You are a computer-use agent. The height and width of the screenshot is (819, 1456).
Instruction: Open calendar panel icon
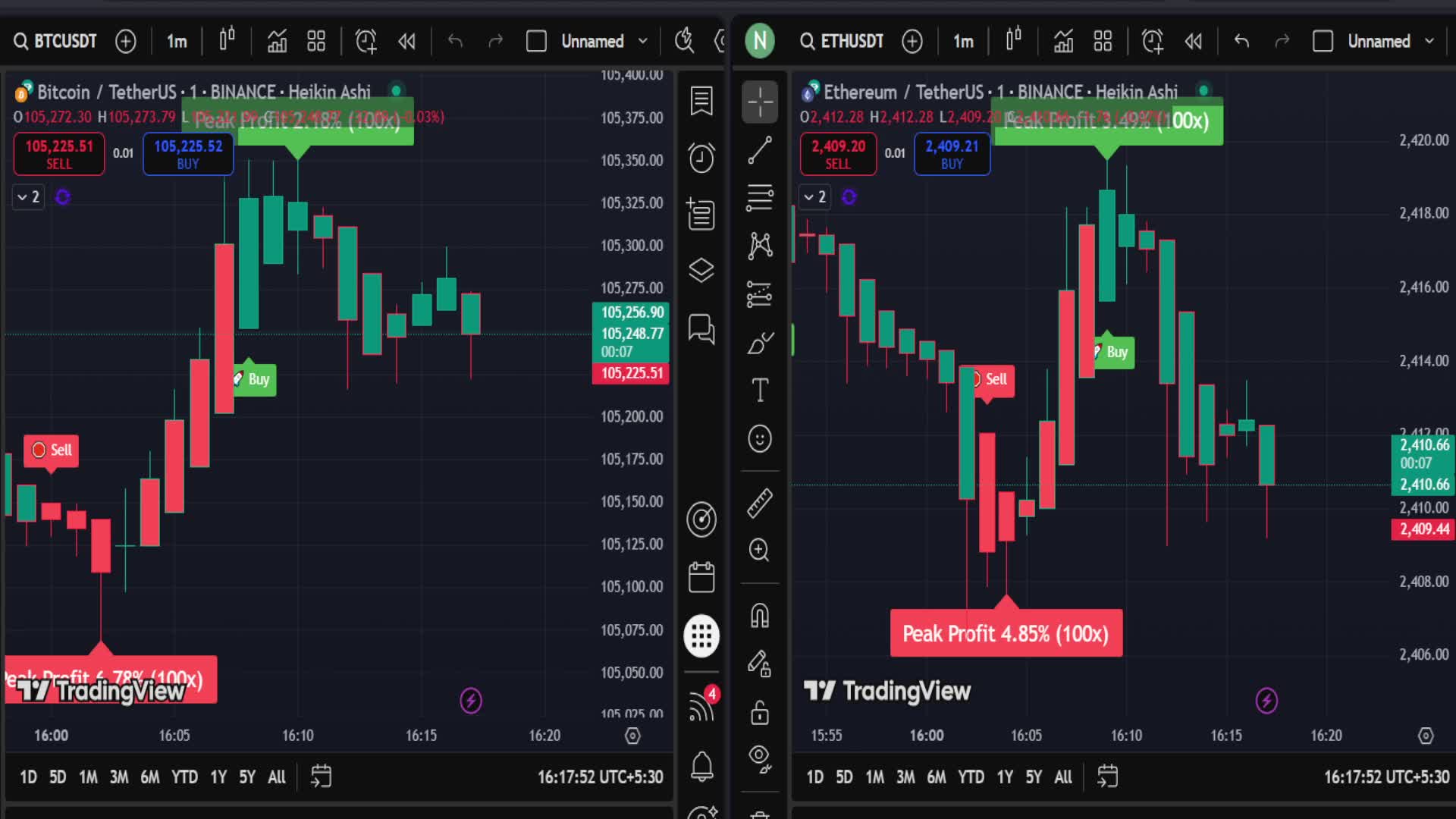click(x=701, y=577)
